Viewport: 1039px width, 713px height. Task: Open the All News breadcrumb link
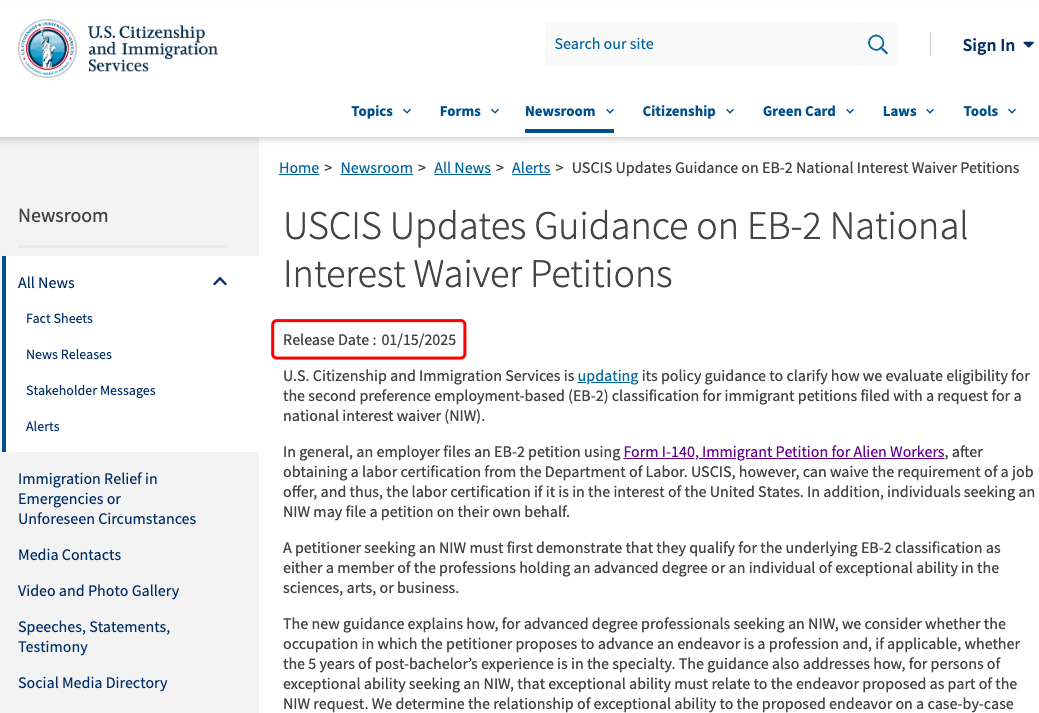coord(463,168)
